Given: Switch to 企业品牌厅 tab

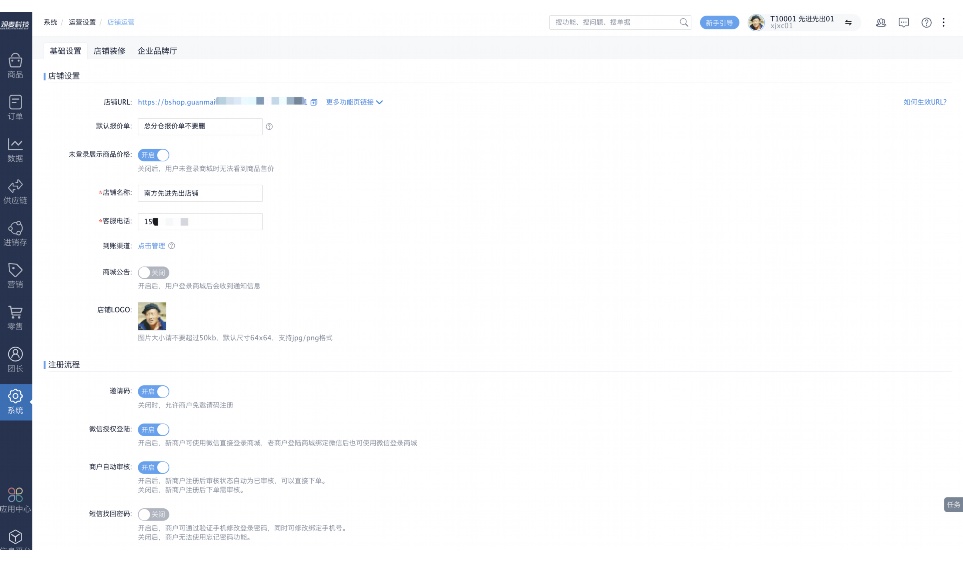Looking at the screenshot, I should click(x=157, y=50).
